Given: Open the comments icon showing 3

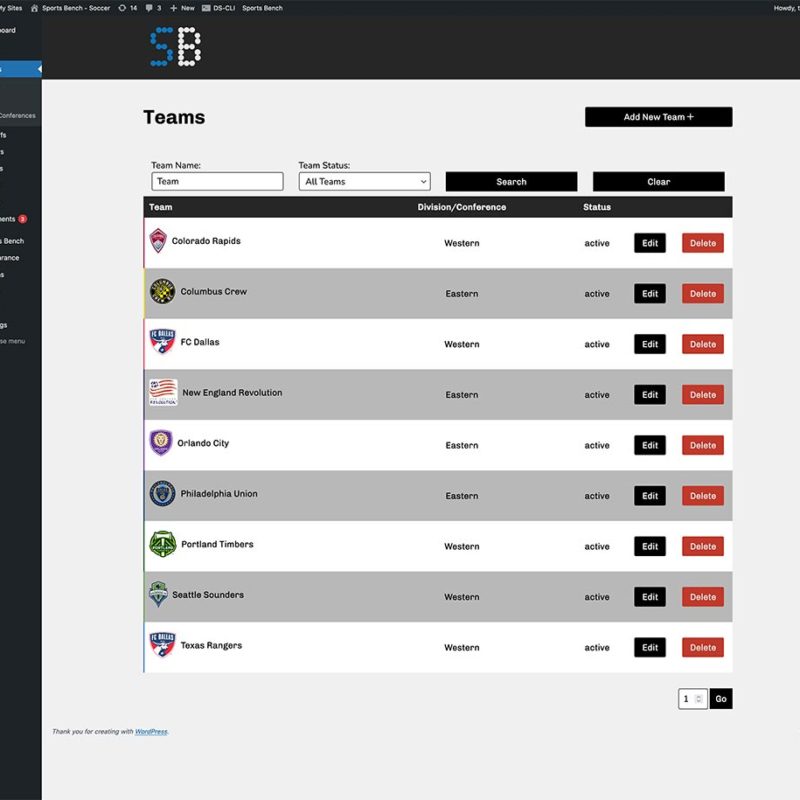Looking at the screenshot, I should click(153, 8).
